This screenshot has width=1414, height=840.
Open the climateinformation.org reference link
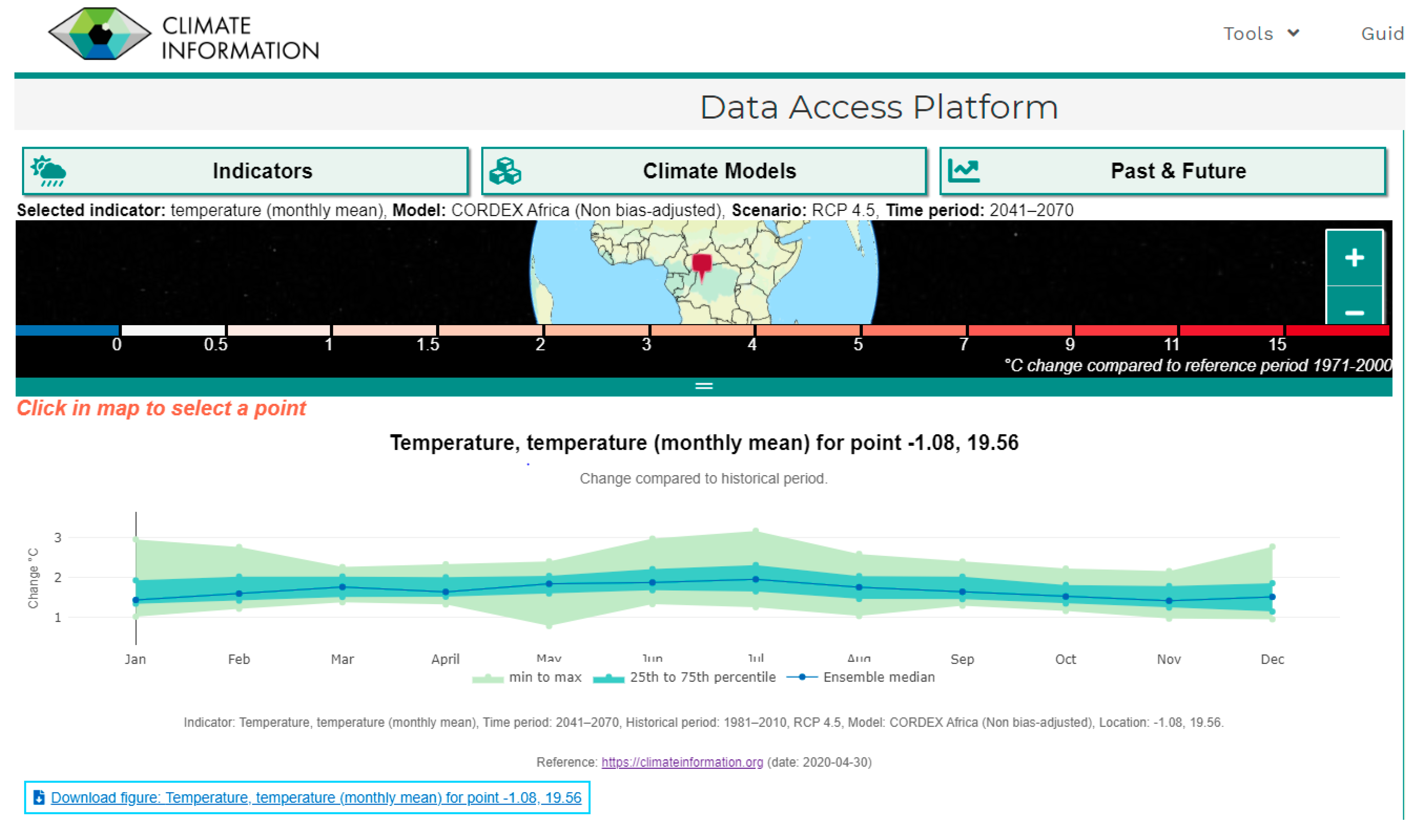(x=682, y=762)
